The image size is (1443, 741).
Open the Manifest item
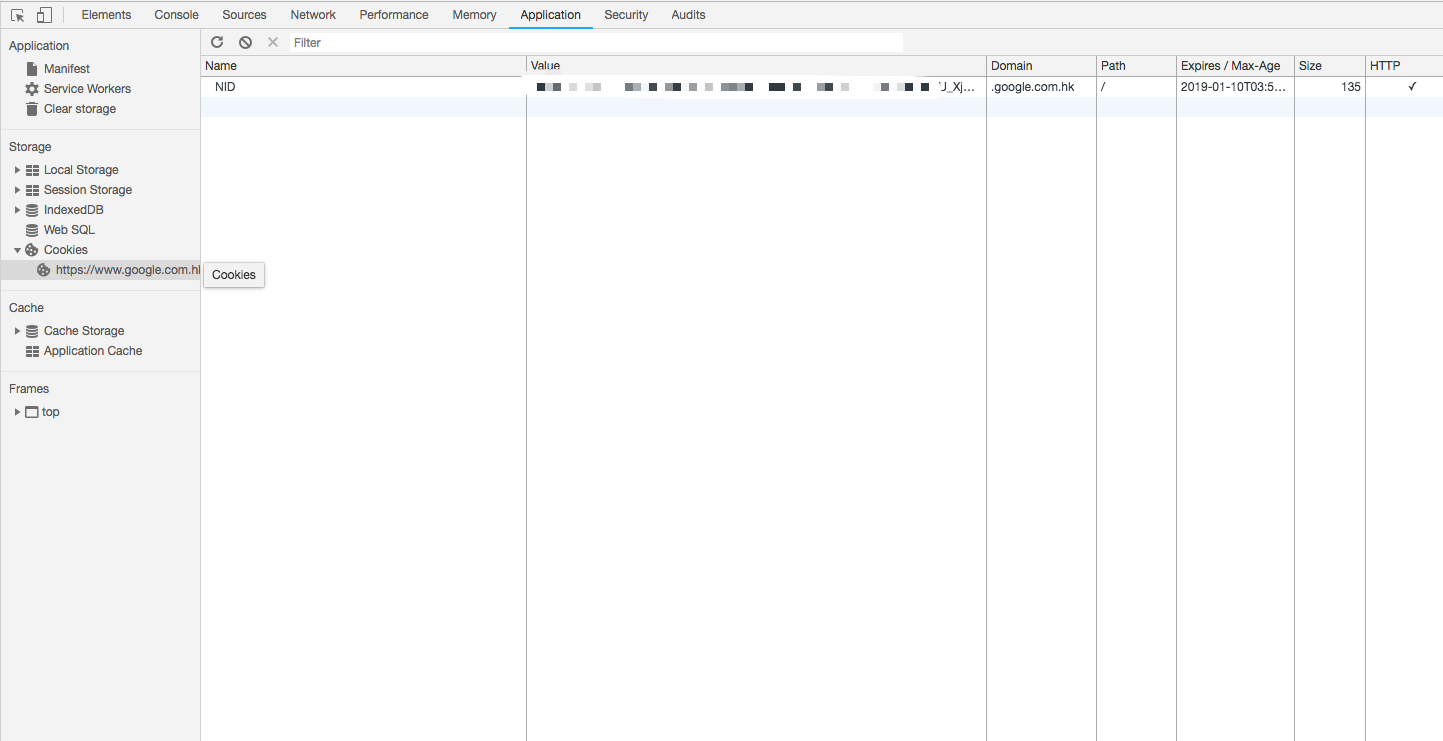[67, 69]
